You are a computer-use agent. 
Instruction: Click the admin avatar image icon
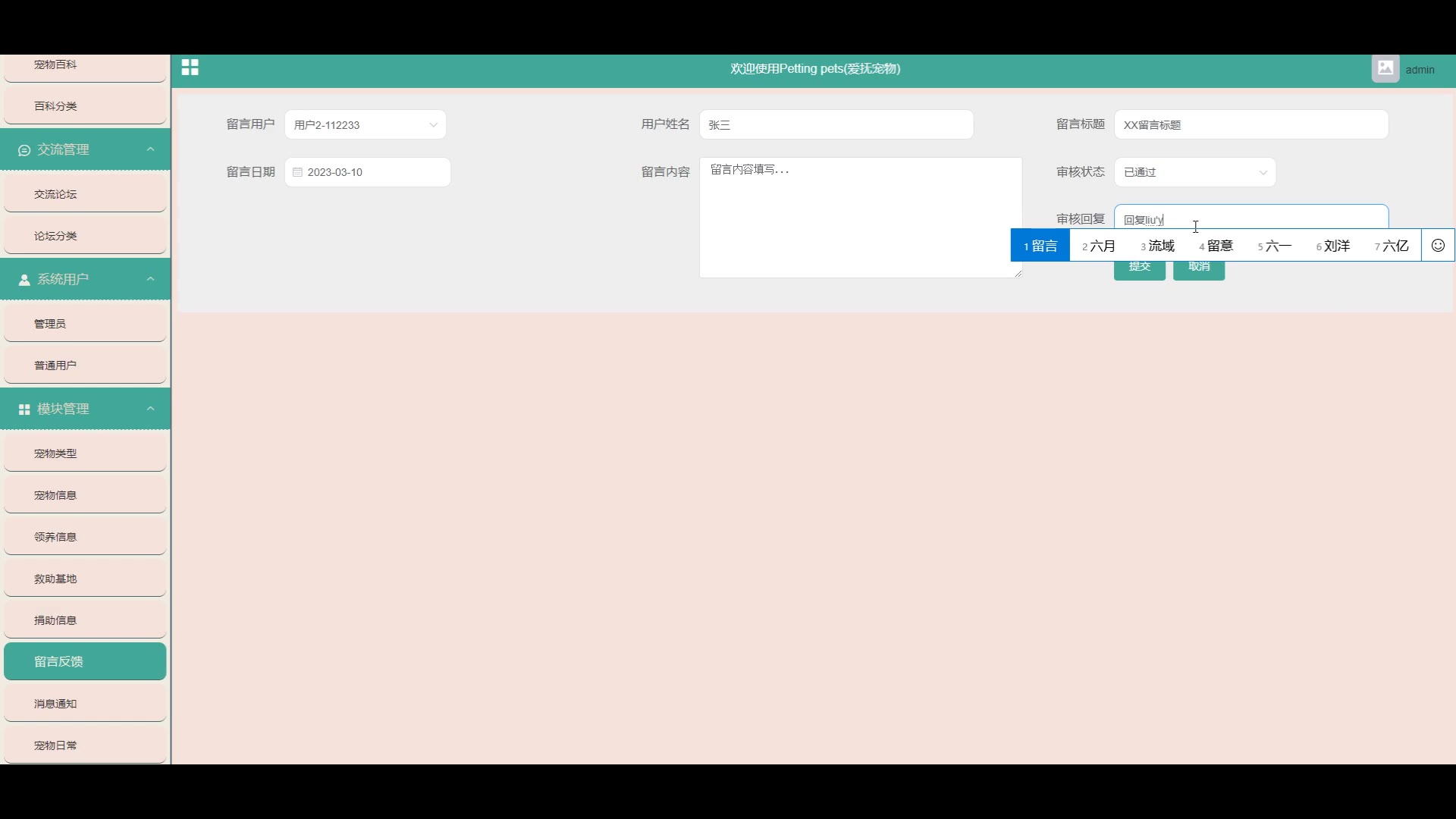1385,68
